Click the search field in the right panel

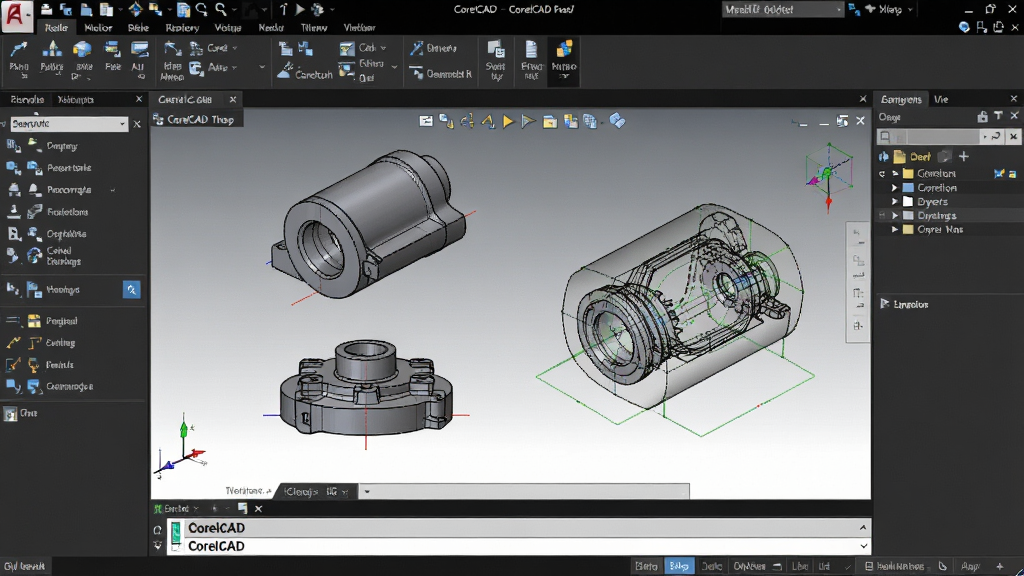[929, 136]
